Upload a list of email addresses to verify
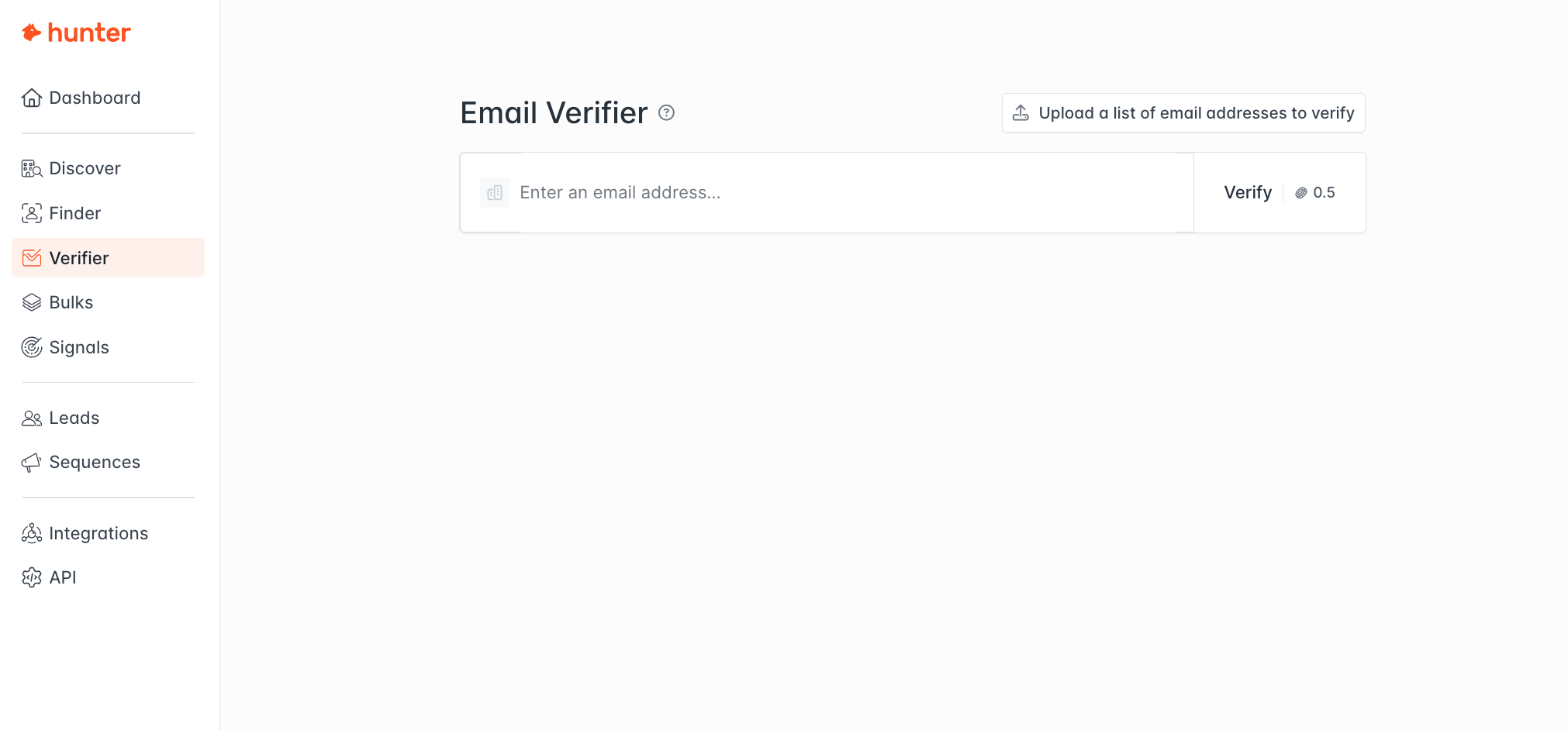This screenshot has height=730, width=1568. coord(1196,113)
